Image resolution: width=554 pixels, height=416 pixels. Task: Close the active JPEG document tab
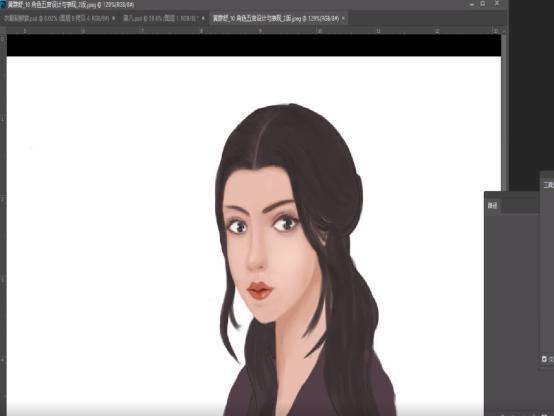pos(343,18)
